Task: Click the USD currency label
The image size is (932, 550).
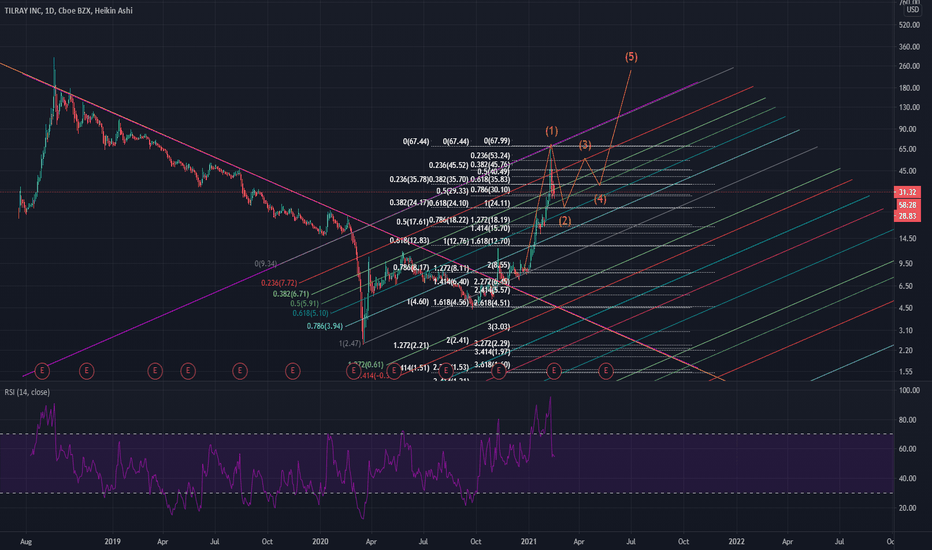Action: [912, 10]
